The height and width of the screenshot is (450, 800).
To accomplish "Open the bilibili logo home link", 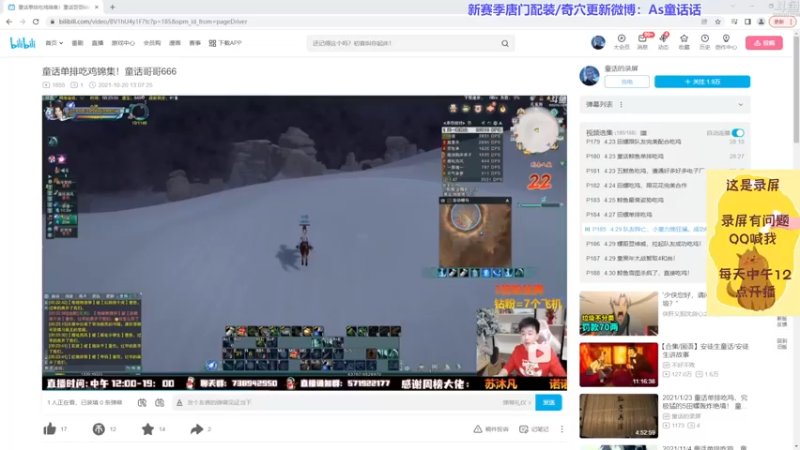I will point(22,43).
